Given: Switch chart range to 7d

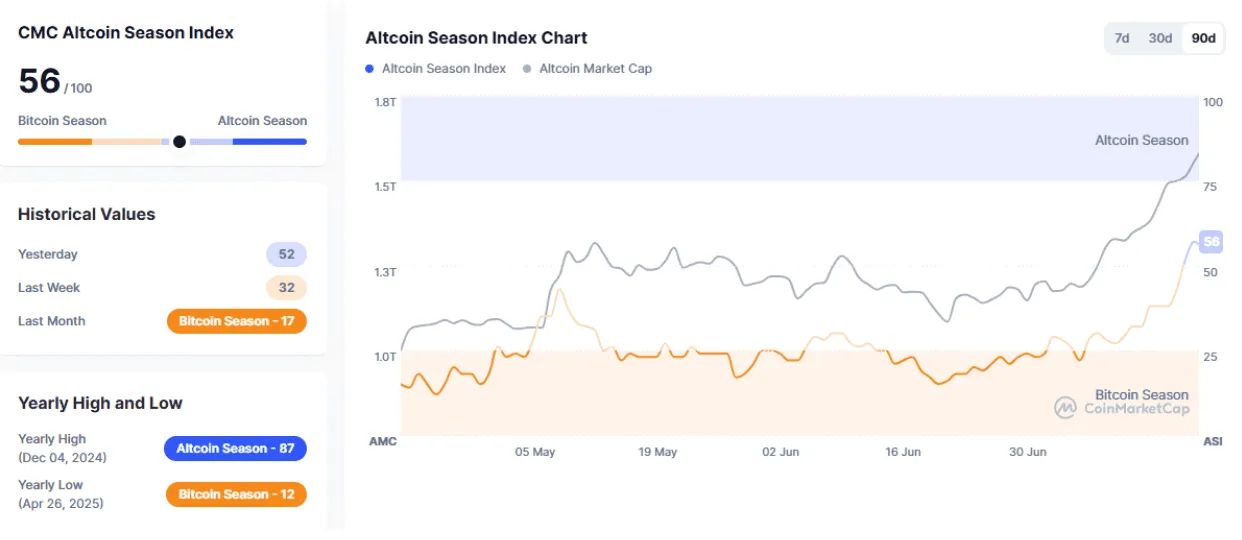Looking at the screenshot, I should [1122, 38].
